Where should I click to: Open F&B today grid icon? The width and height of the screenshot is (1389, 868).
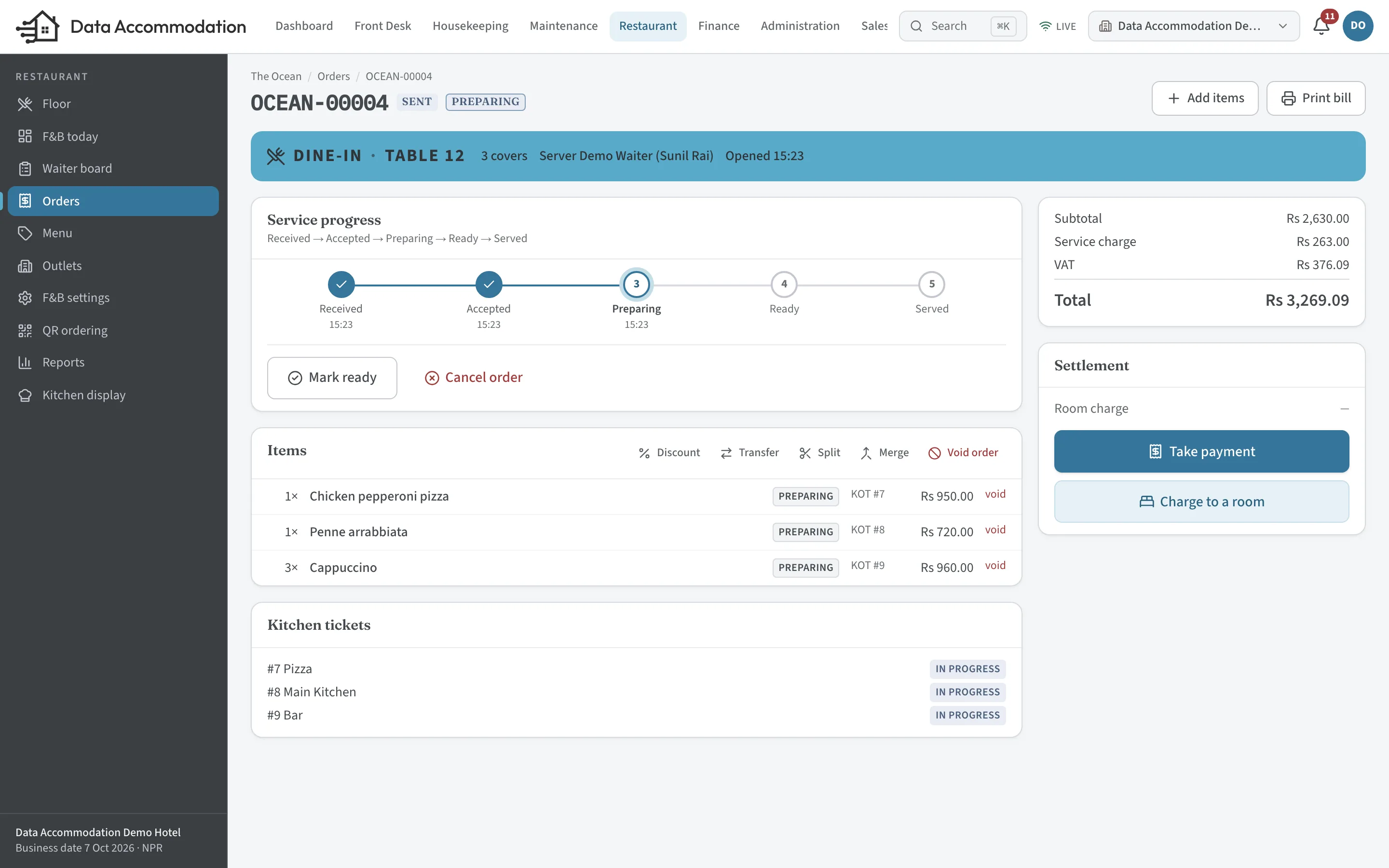(25, 136)
